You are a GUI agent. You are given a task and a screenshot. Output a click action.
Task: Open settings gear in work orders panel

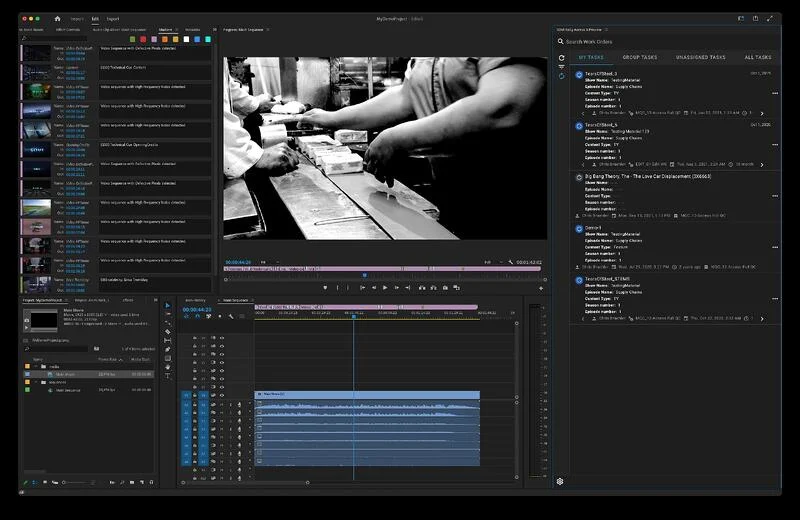click(x=560, y=481)
